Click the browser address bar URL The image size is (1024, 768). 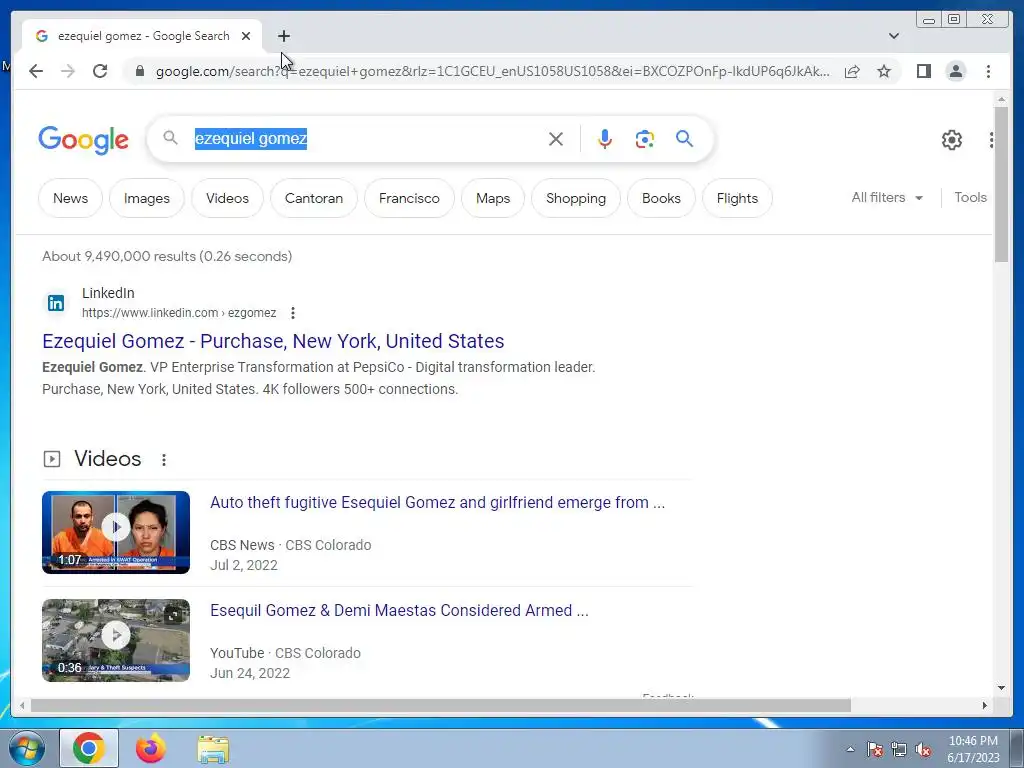pos(492,71)
